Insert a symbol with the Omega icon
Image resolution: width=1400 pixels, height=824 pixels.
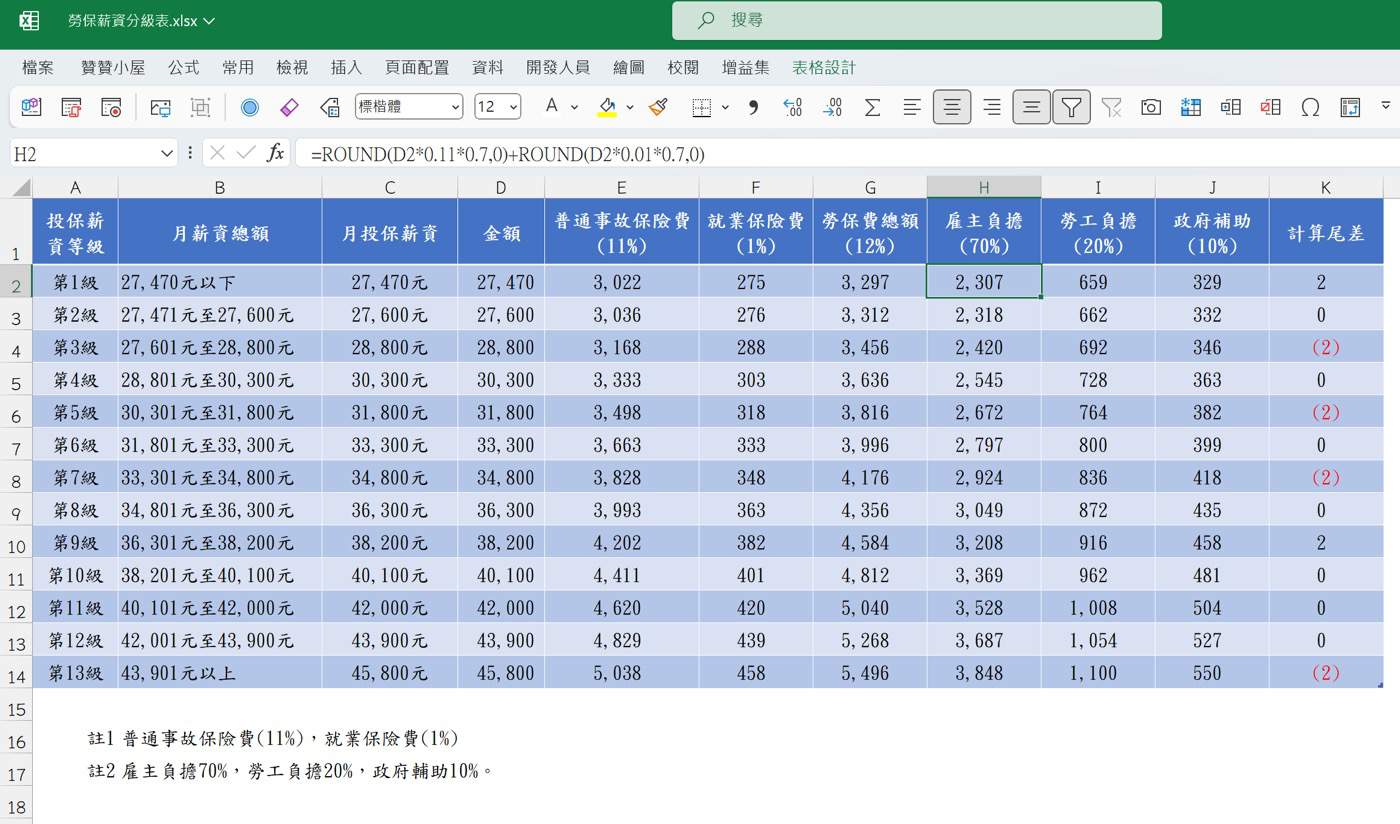click(1310, 107)
